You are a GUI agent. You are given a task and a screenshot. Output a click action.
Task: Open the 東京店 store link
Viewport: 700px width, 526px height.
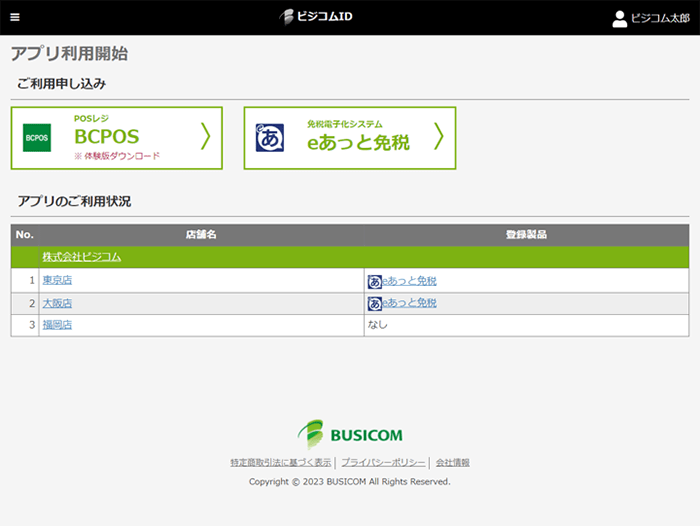[x=56, y=281]
